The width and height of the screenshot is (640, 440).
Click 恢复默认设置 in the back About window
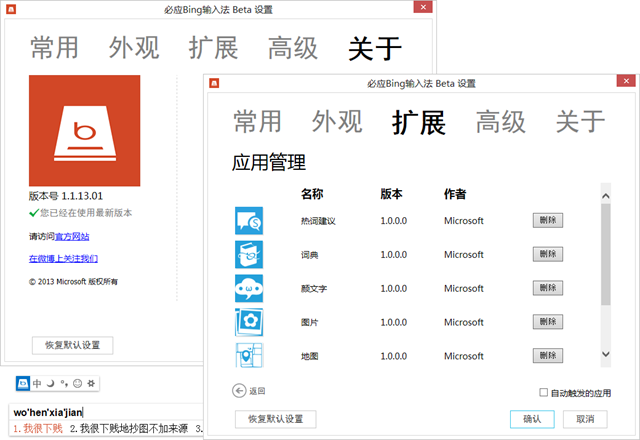click(x=73, y=345)
